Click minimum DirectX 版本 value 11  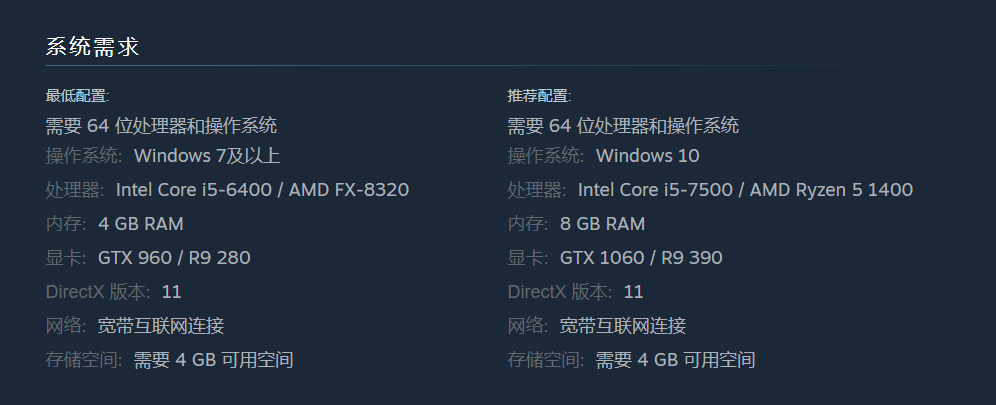coord(172,292)
